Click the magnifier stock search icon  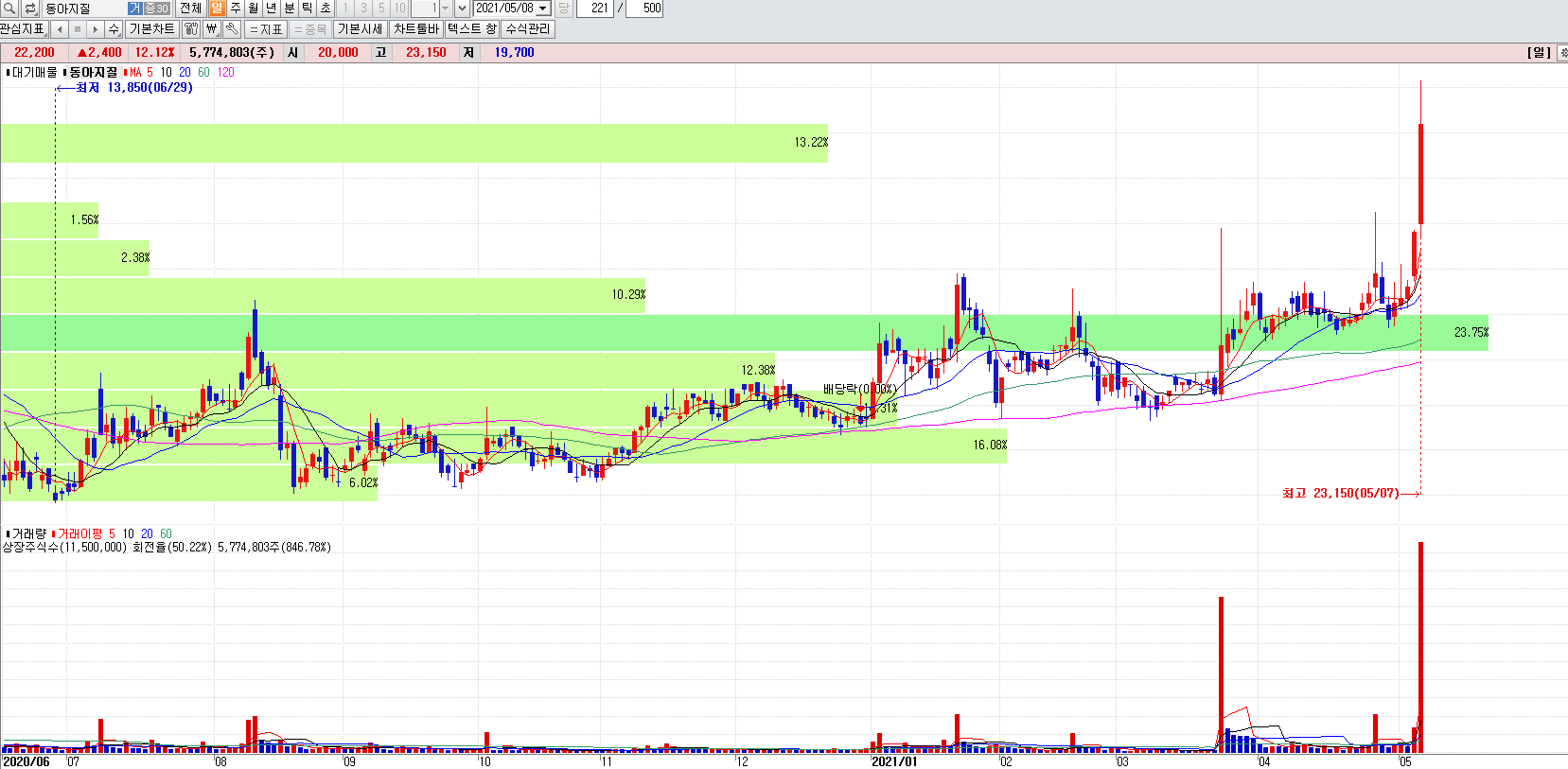[x=9, y=9]
